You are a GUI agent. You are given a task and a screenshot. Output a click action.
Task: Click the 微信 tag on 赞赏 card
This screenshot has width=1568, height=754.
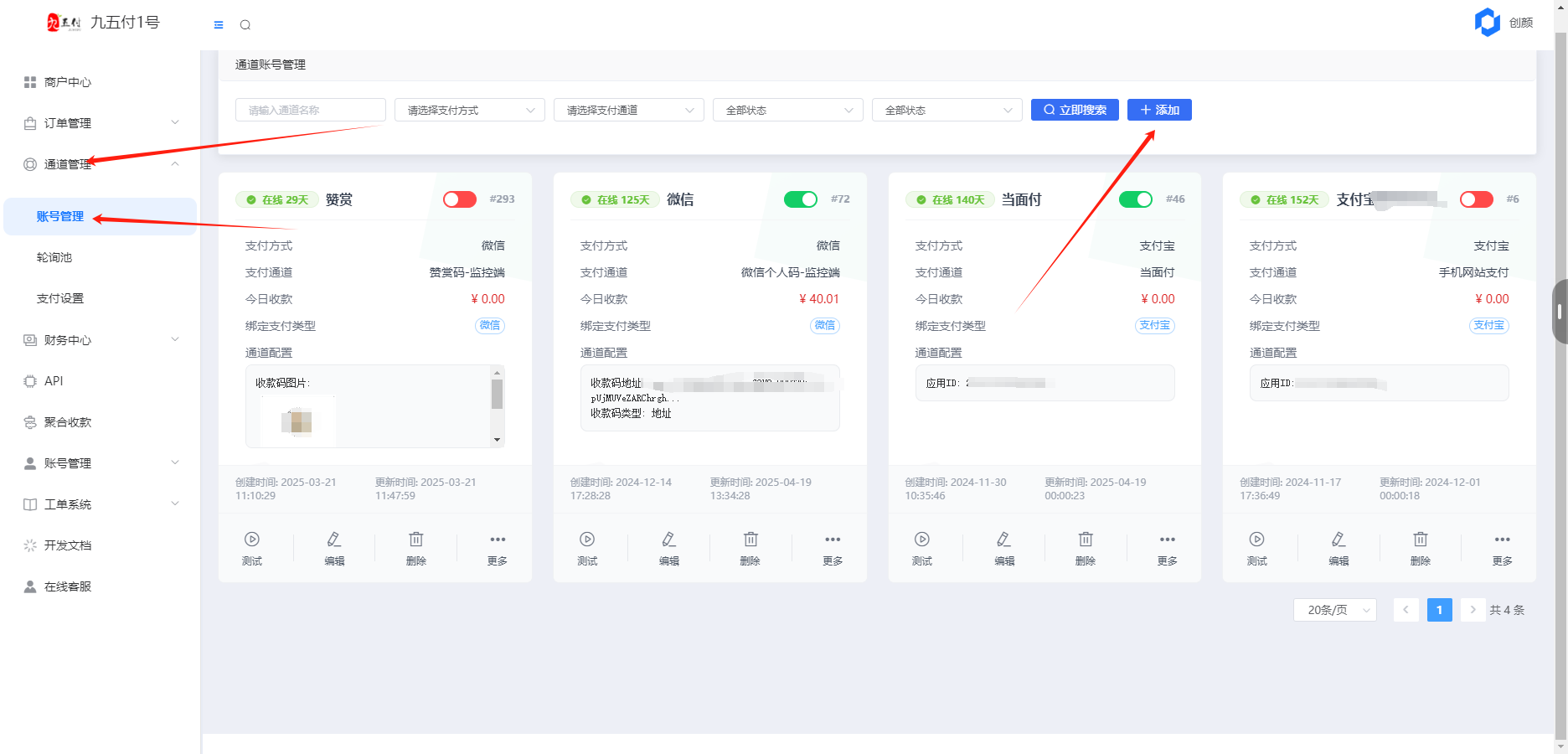(x=490, y=326)
